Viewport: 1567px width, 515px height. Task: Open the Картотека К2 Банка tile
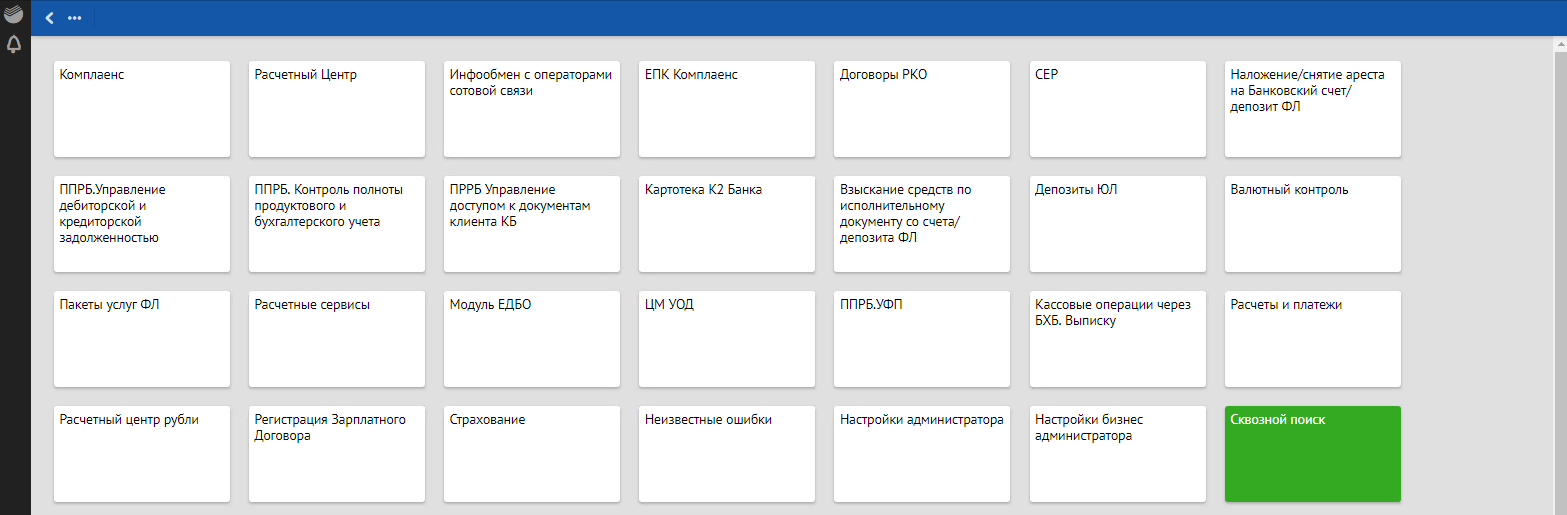[x=727, y=223]
